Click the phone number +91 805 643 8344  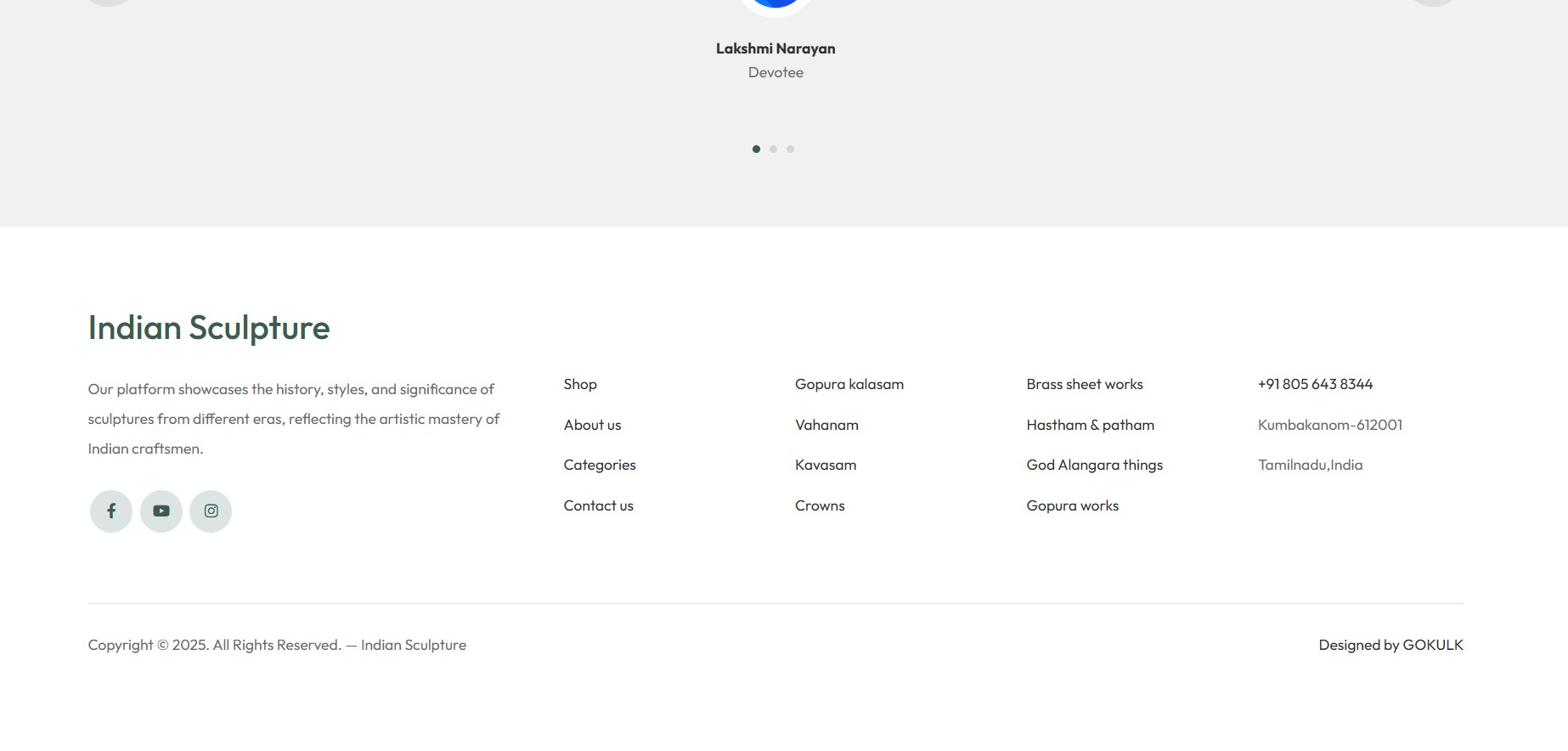(1315, 384)
